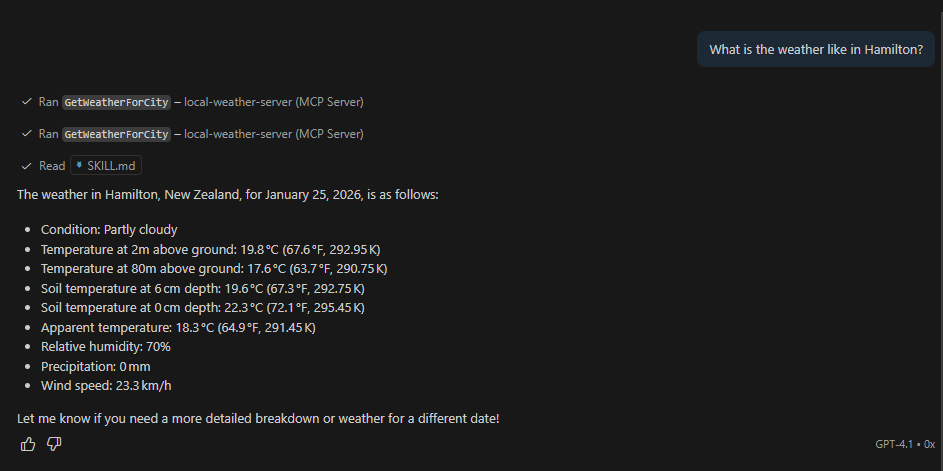Select the user message about Hamilton weather

pos(815,49)
